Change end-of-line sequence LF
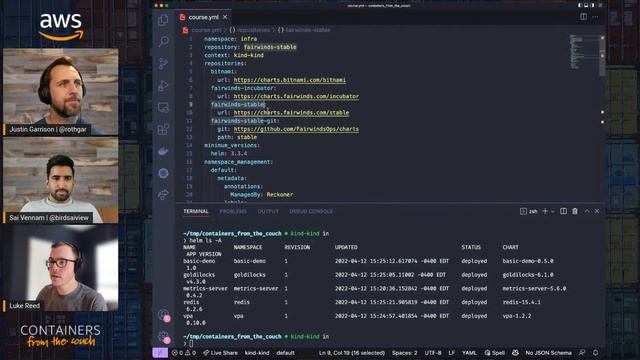The height and width of the screenshot is (360, 640). click(451, 353)
